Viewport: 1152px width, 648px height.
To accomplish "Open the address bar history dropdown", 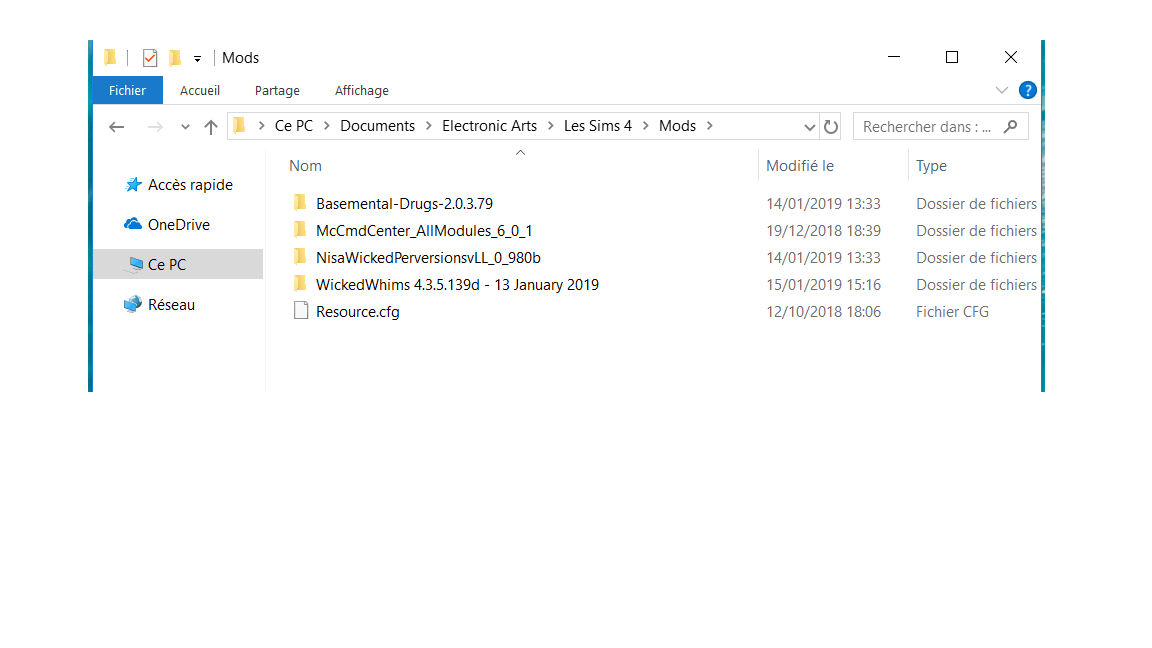I will click(x=809, y=127).
